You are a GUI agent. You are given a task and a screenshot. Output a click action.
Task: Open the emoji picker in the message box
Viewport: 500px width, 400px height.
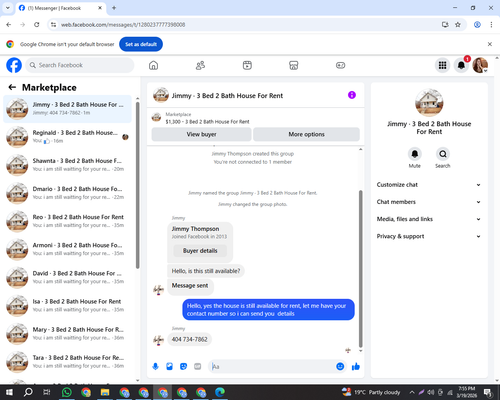(340, 366)
